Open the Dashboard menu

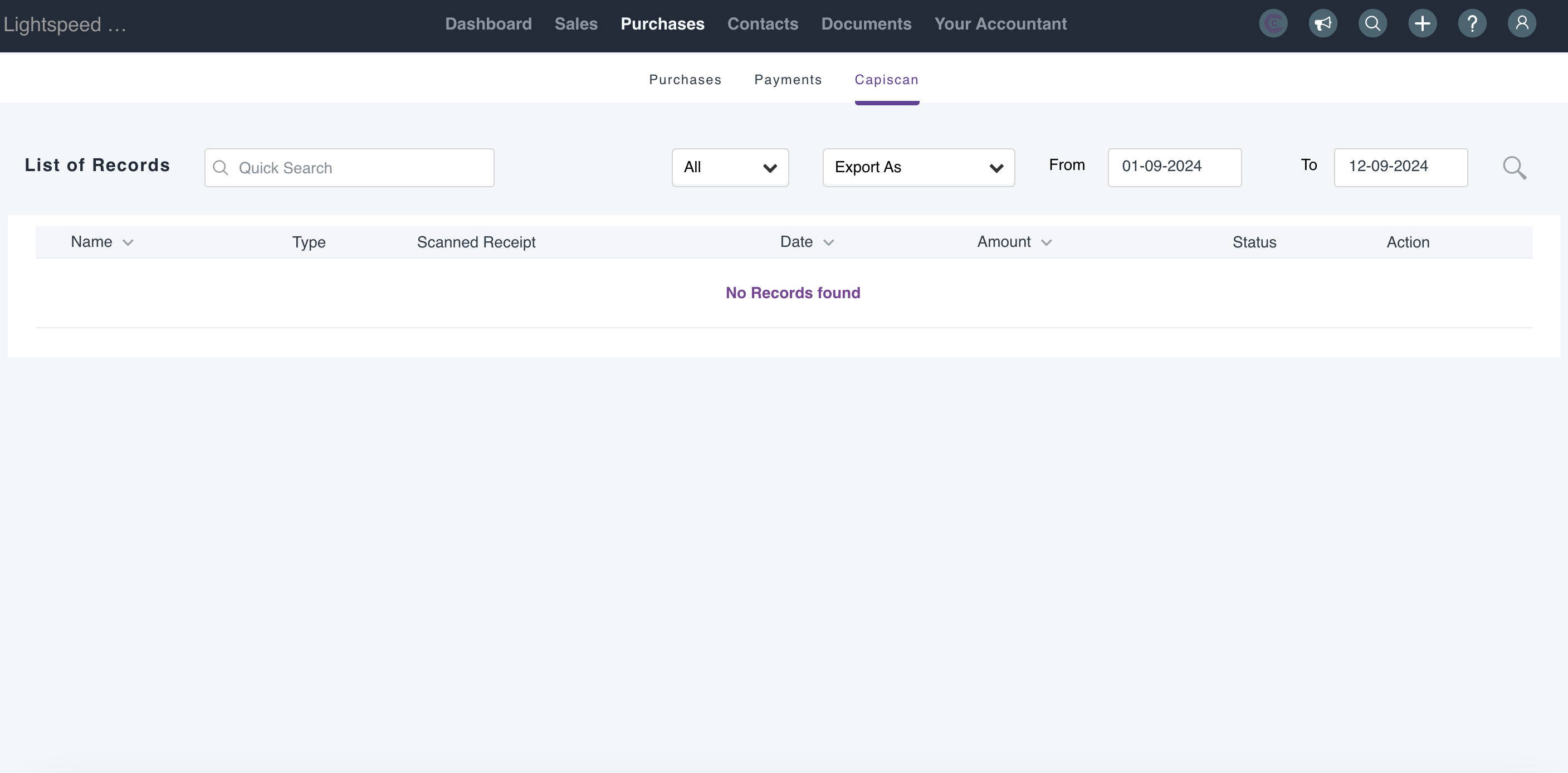[x=488, y=24]
